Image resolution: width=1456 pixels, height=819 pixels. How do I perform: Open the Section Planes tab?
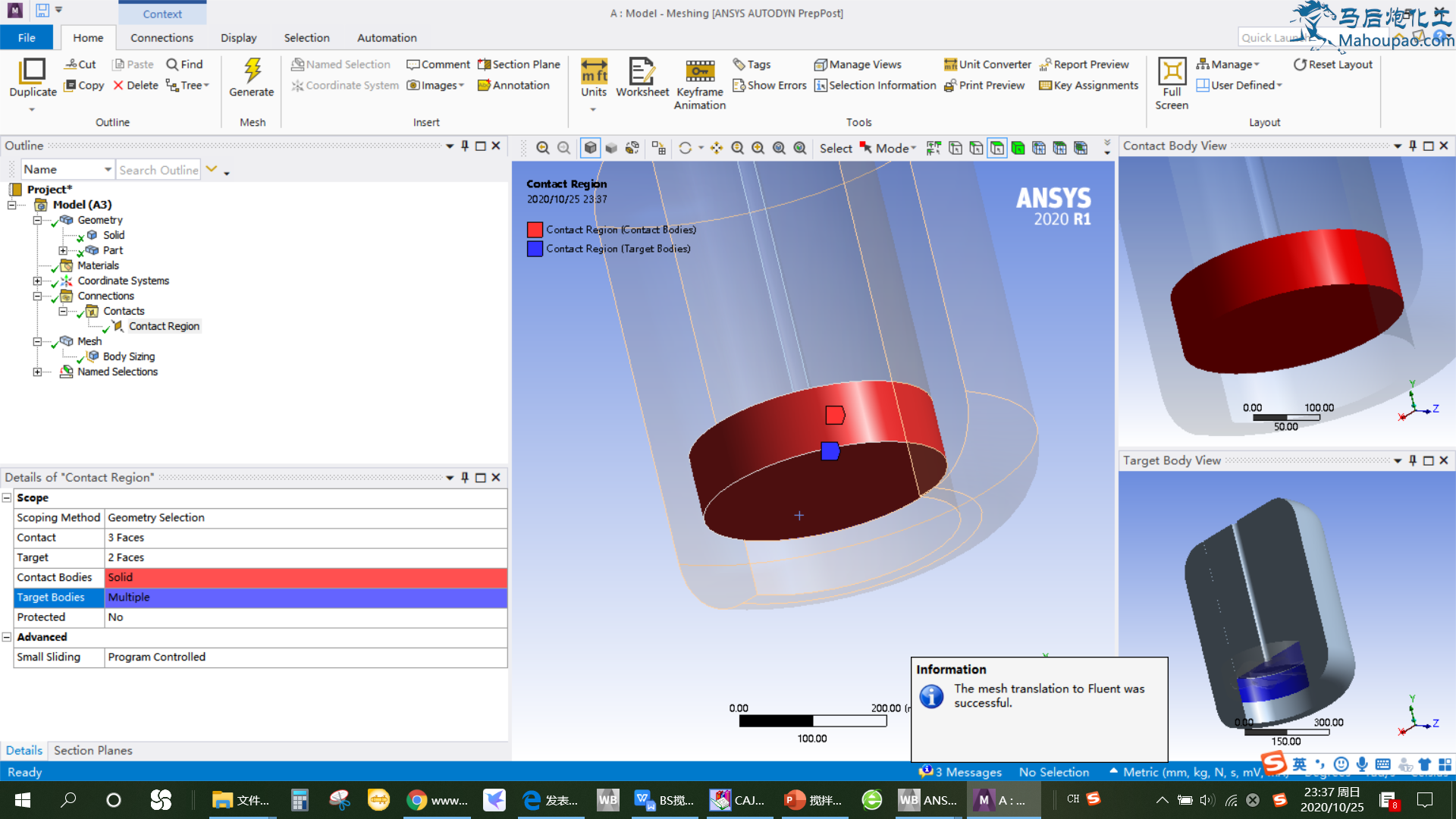point(93,751)
